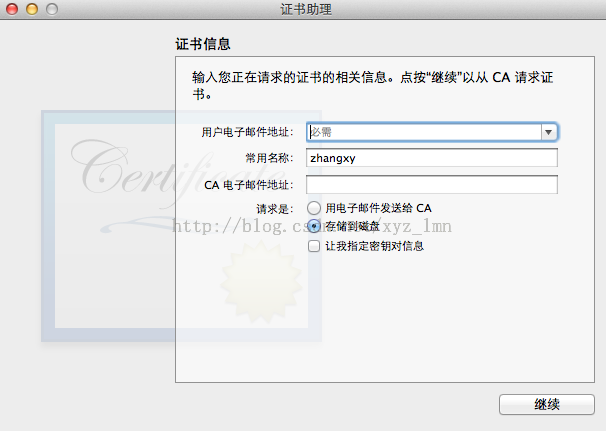
Task: Enable the 让我指定密钥对信息 checkbox
Action: [314, 246]
